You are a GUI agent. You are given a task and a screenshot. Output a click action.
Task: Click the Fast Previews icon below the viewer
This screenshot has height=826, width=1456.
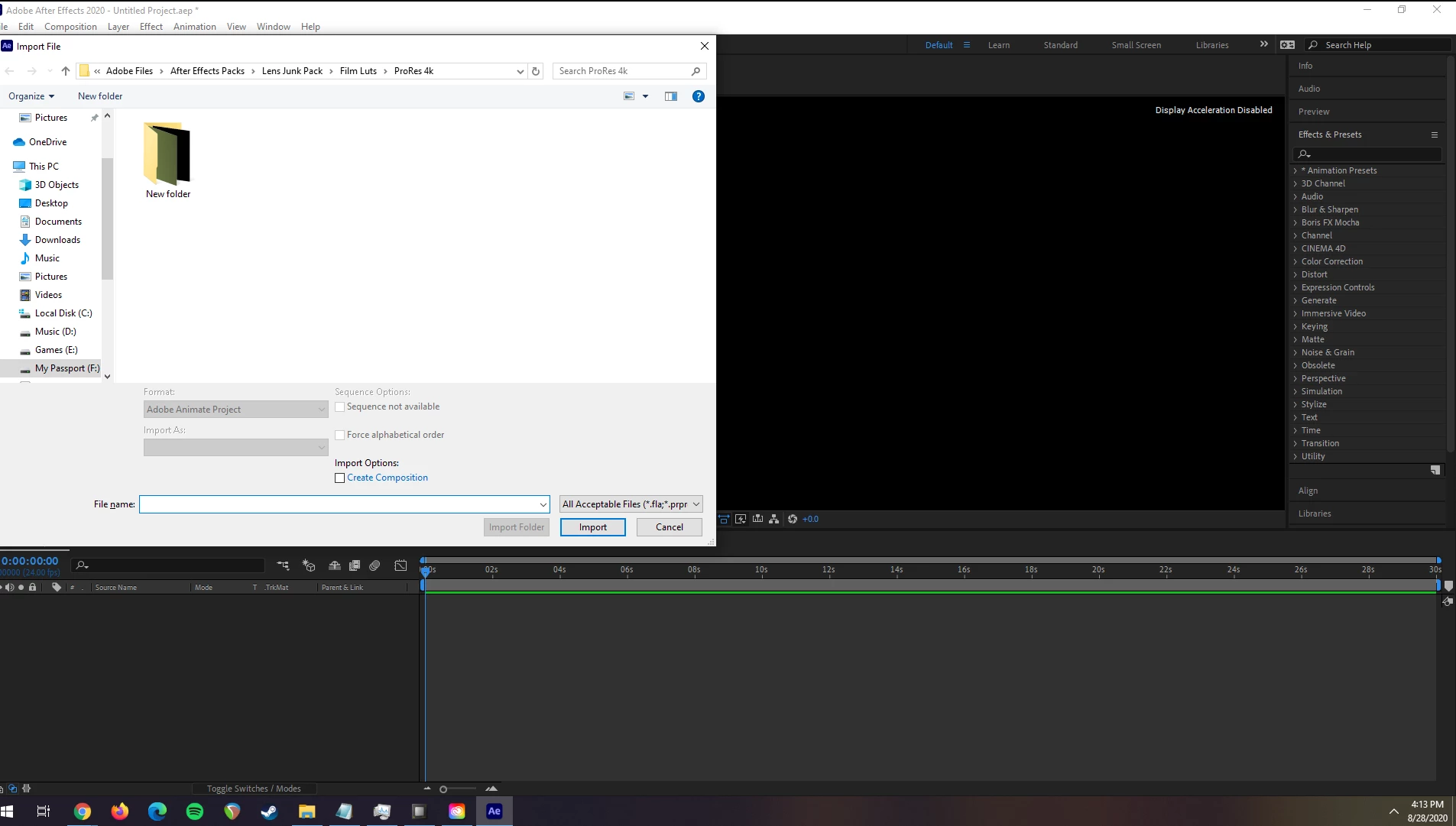[x=741, y=519]
